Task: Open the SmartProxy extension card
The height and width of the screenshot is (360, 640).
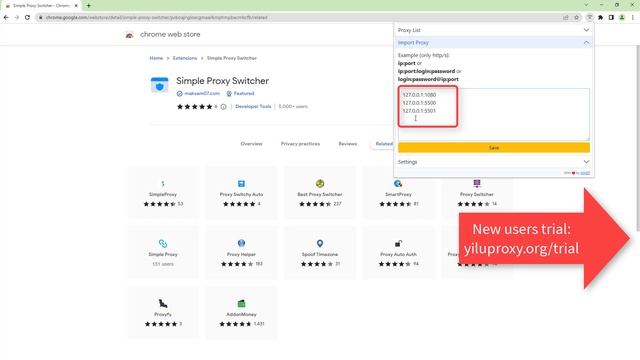Action: [398, 198]
